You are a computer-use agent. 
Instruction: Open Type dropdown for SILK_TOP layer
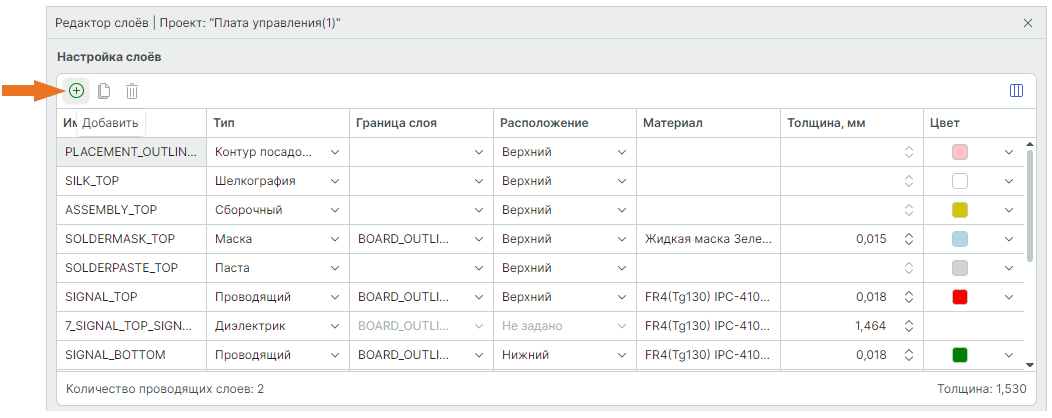click(335, 181)
